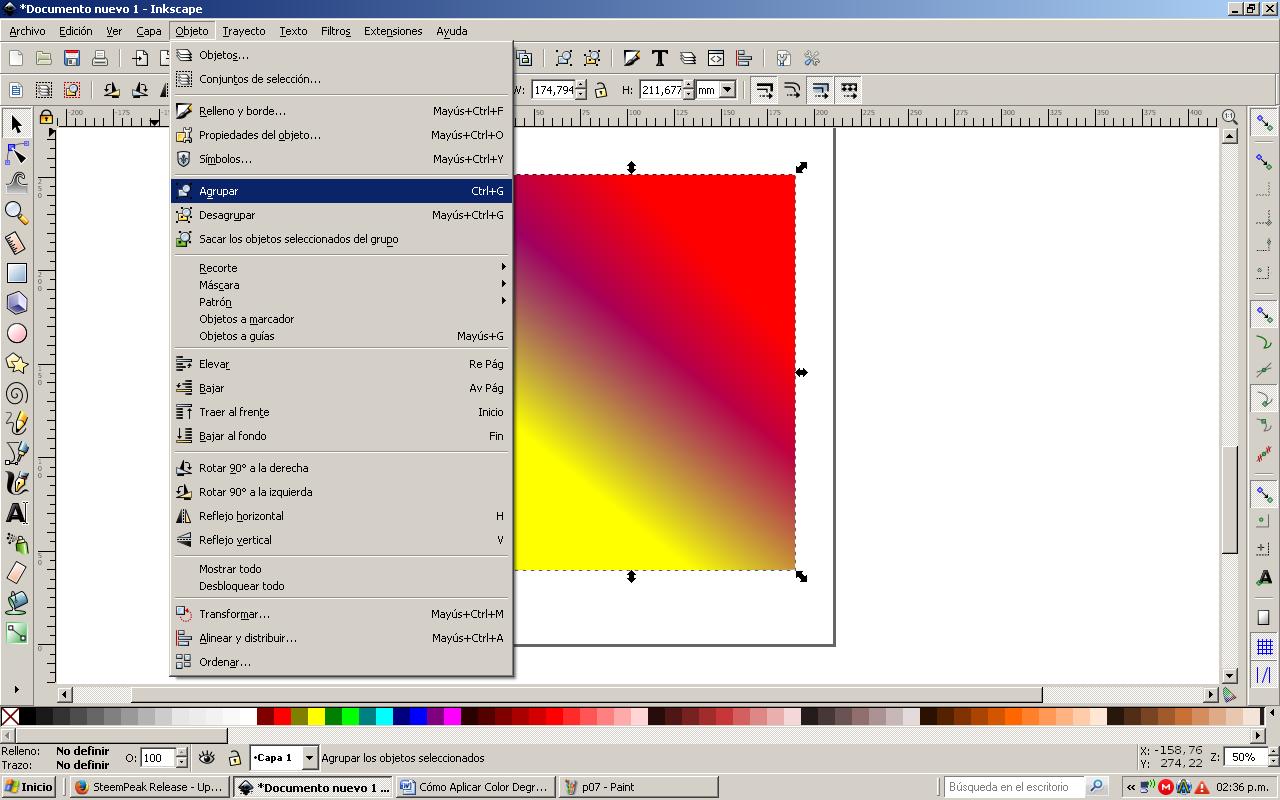Choose Agrupar from Objeto menu
1280x800 pixels.
click(x=341, y=191)
